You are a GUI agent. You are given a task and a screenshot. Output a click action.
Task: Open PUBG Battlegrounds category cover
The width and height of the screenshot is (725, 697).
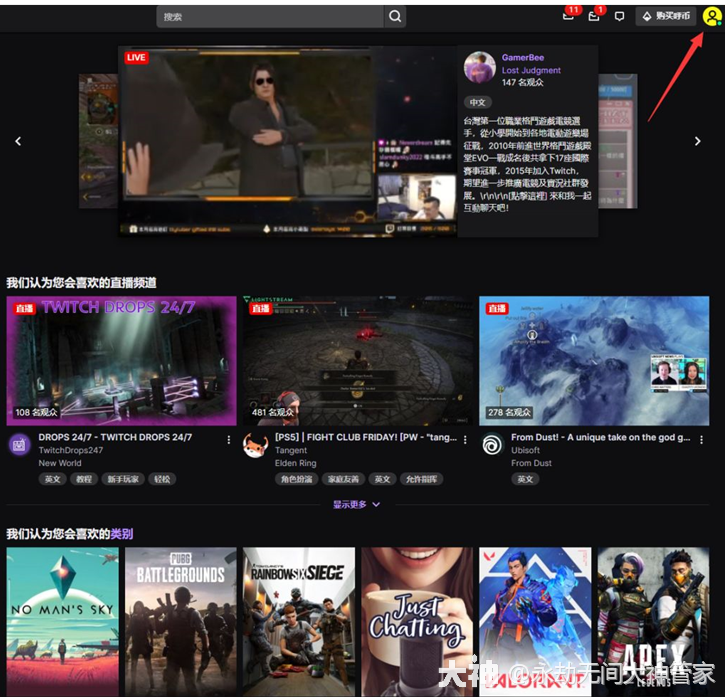click(x=180, y=622)
